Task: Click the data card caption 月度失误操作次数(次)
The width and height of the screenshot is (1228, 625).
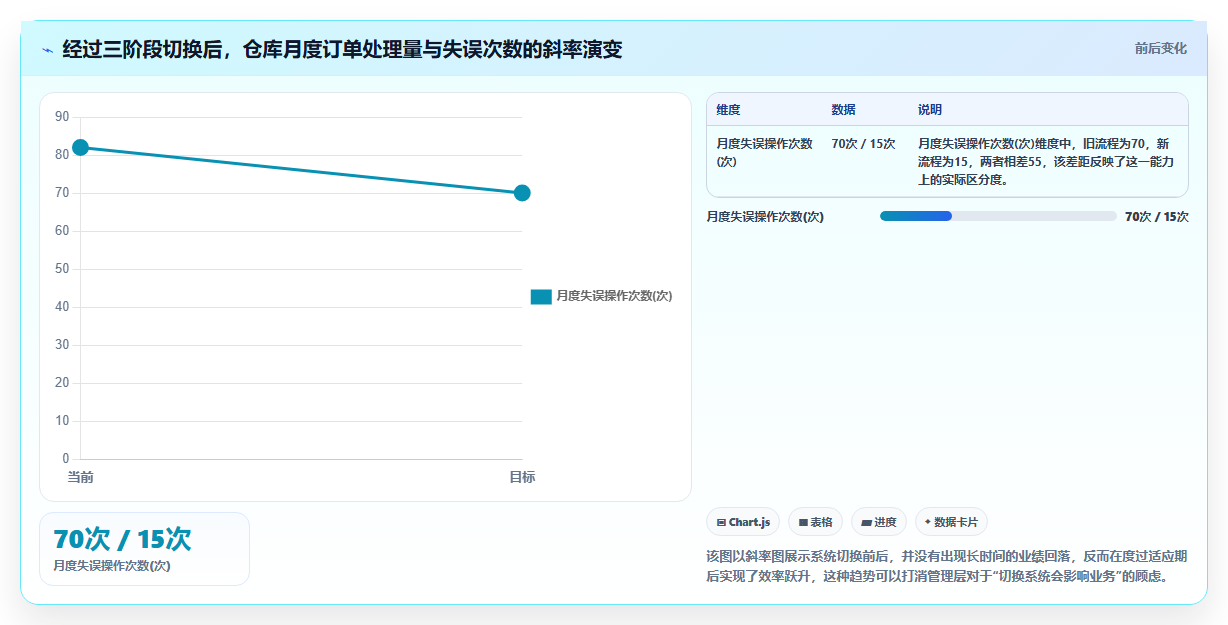Action: [112, 566]
